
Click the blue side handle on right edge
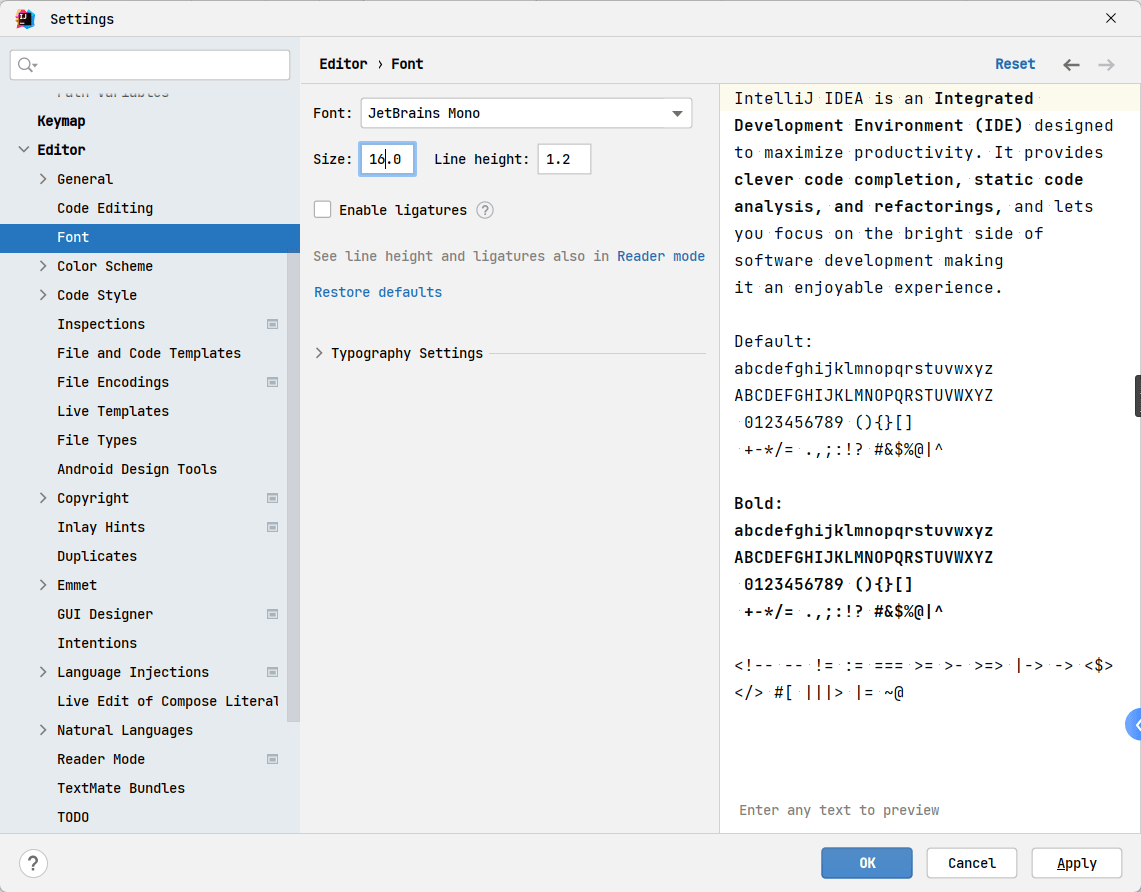pos(1134,725)
